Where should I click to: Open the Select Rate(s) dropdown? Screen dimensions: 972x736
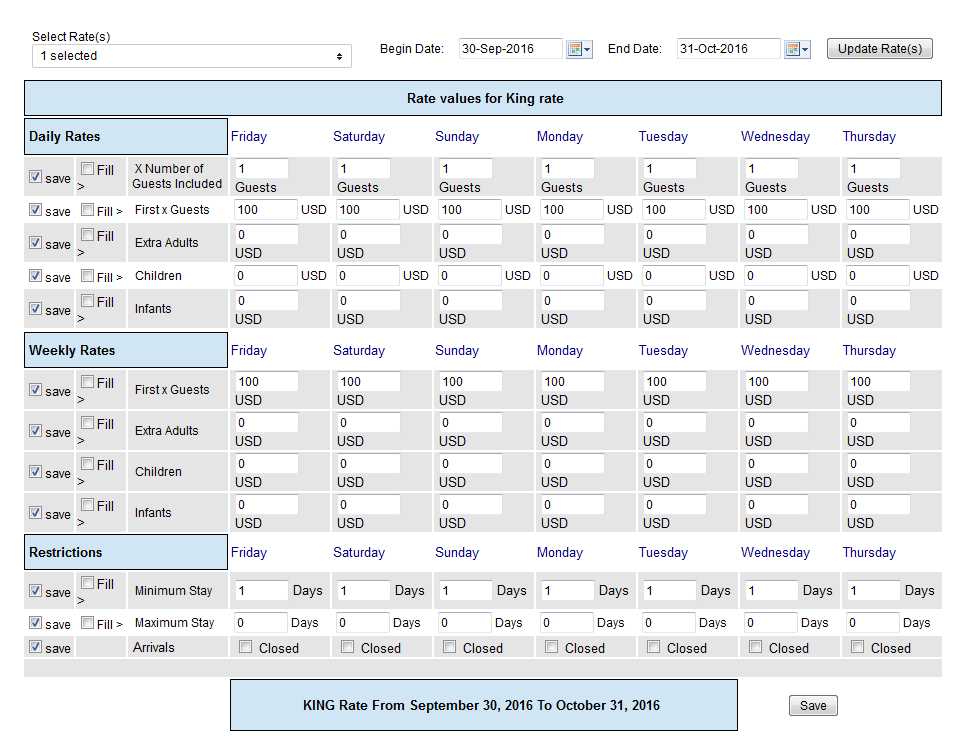pyautogui.click(x=192, y=56)
